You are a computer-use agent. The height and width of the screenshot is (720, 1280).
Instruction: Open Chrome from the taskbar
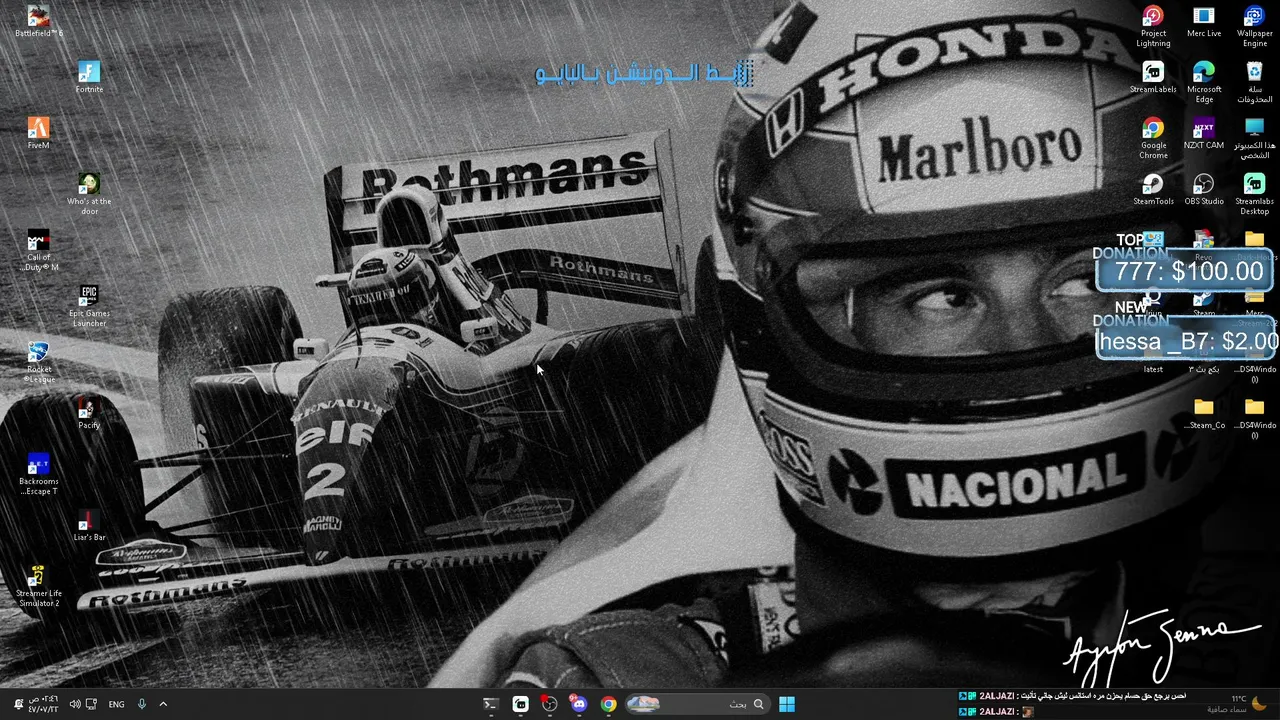[608, 704]
